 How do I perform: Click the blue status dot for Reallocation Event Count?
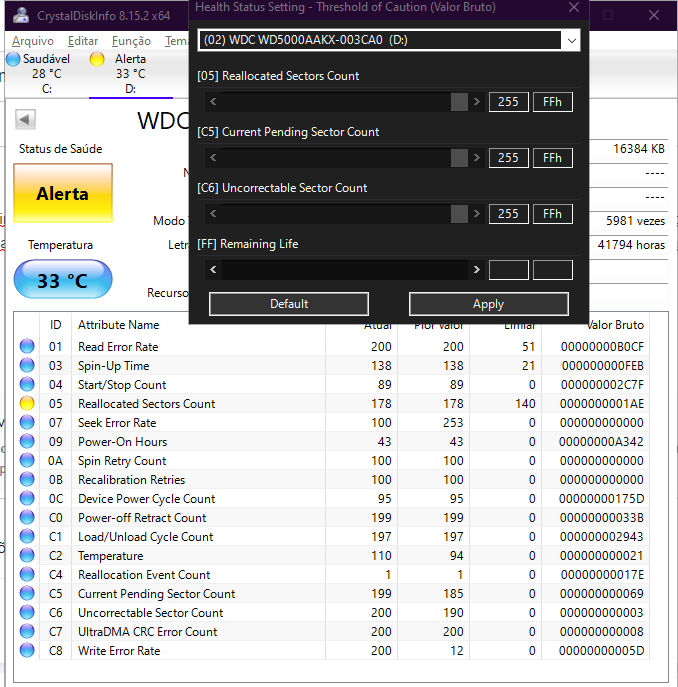(x=27, y=574)
